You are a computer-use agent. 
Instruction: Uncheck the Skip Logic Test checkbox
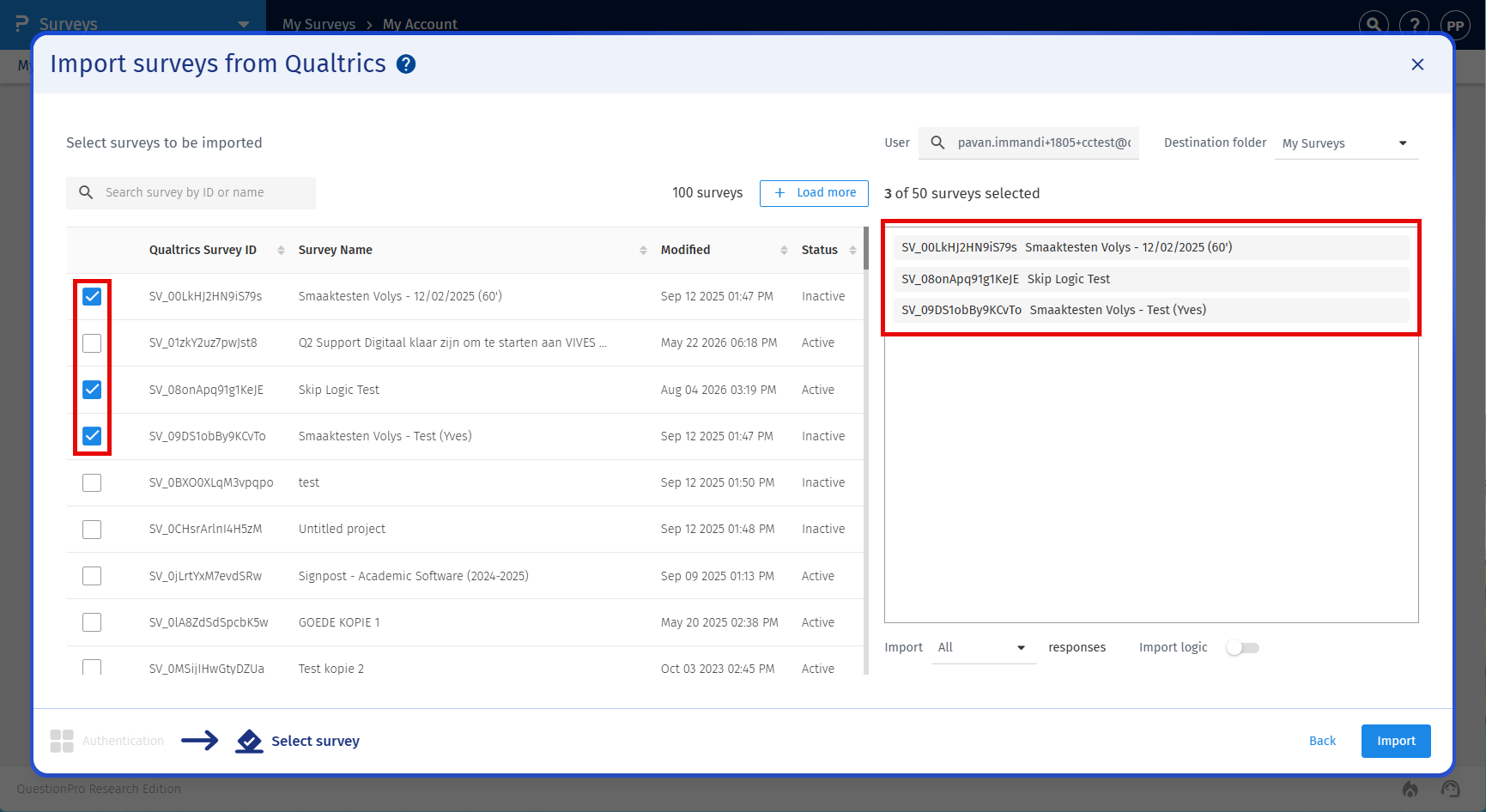tap(92, 390)
